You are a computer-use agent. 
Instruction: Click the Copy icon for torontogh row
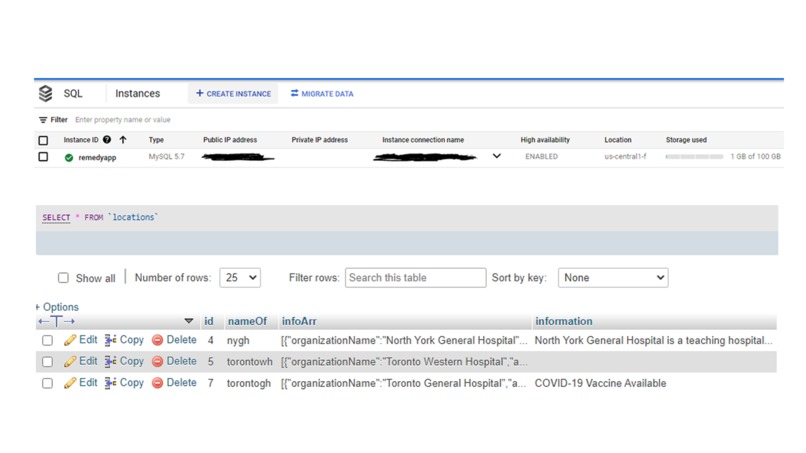pyautogui.click(x=111, y=383)
